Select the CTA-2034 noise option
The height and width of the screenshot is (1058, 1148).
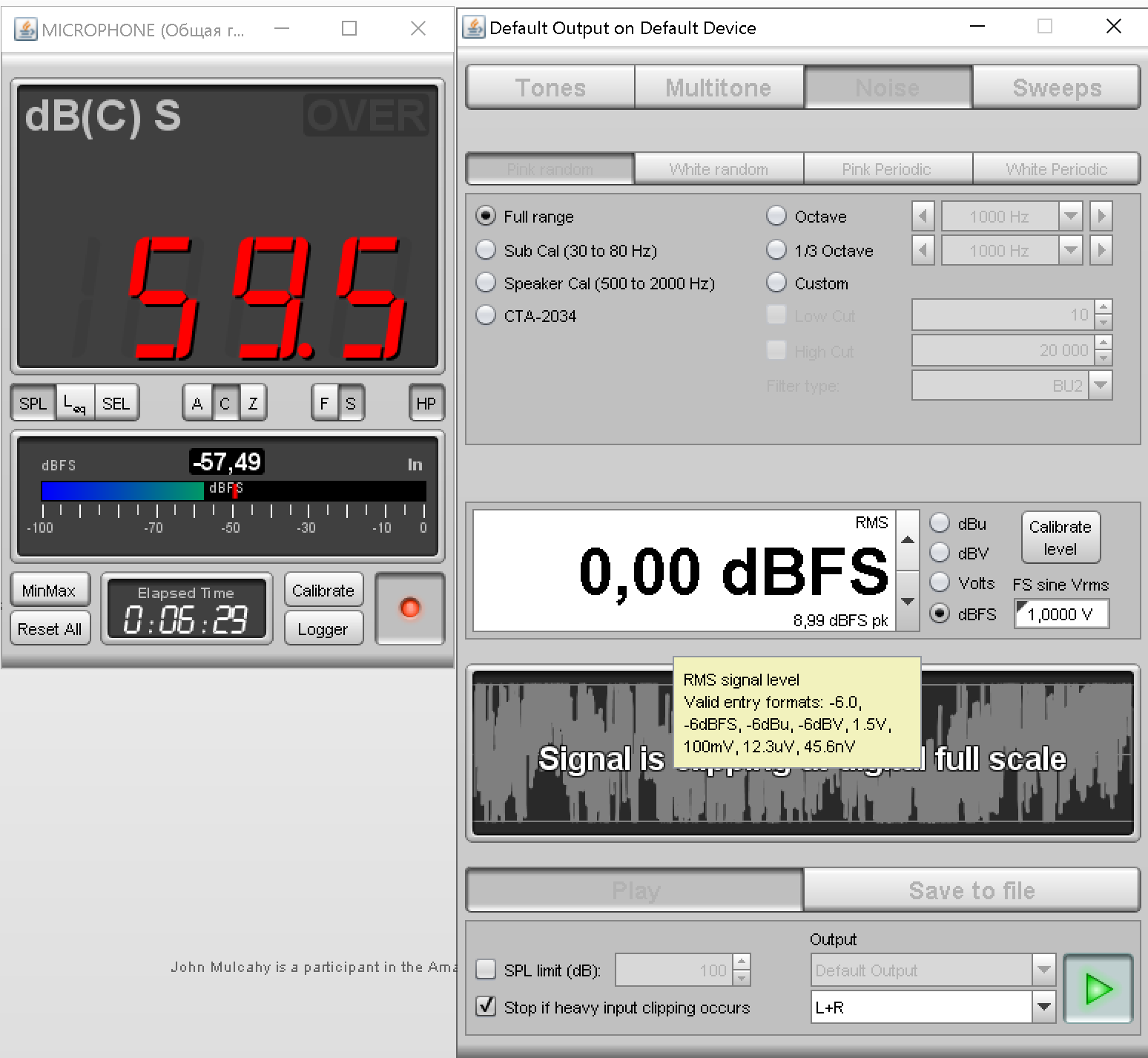486,315
